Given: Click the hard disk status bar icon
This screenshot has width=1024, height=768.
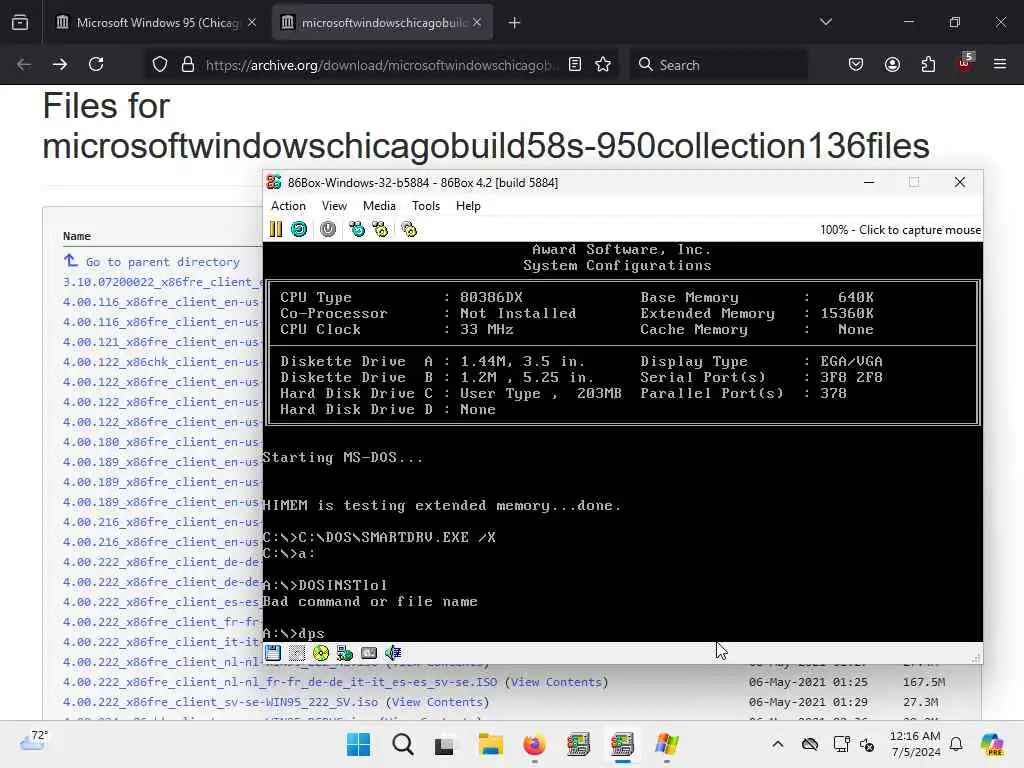Looking at the screenshot, I should 369,653.
